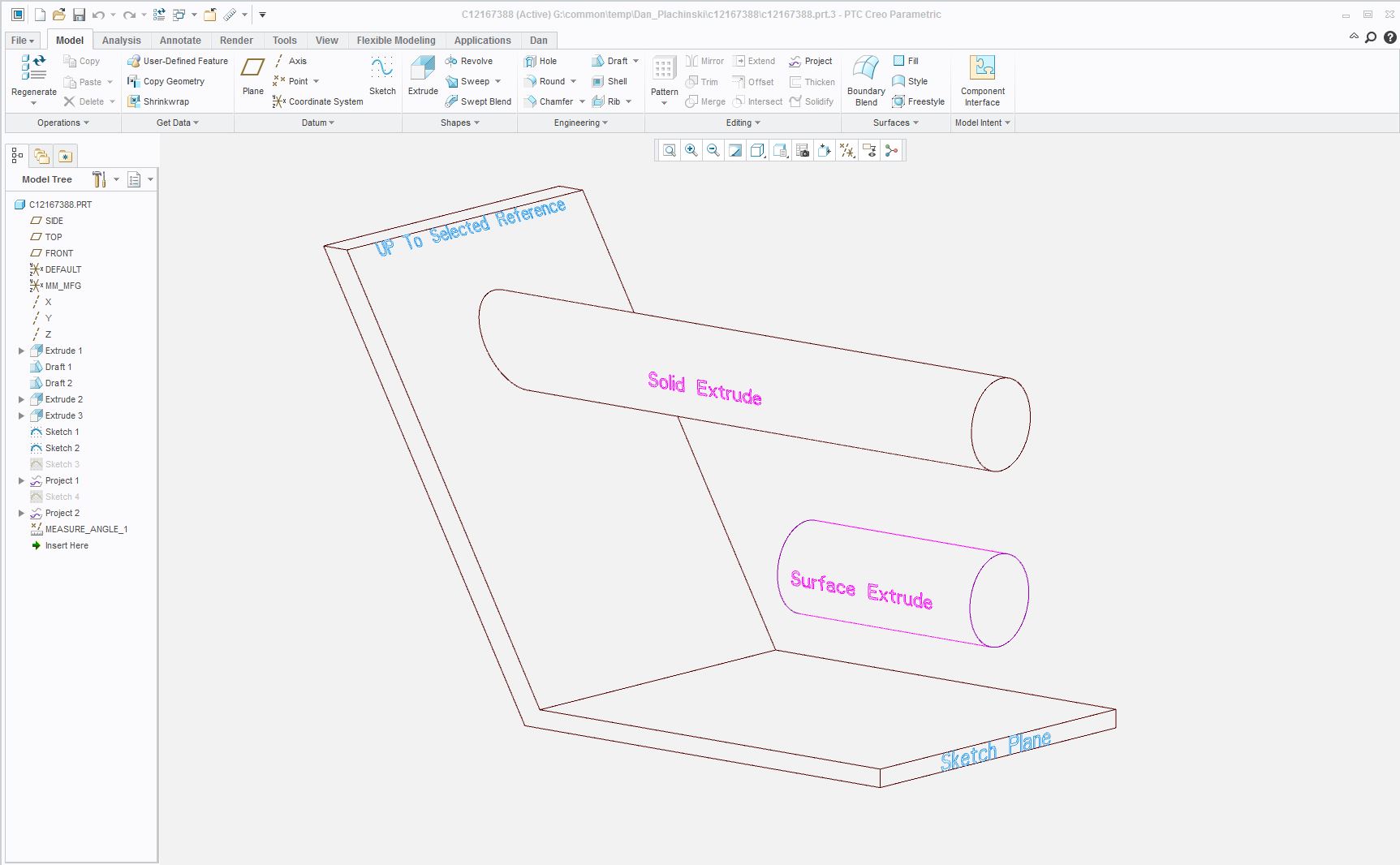Viewport: 1400px width, 865px height.
Task: Expand the Extrude 1 tree node
Action: pos(21,351)
